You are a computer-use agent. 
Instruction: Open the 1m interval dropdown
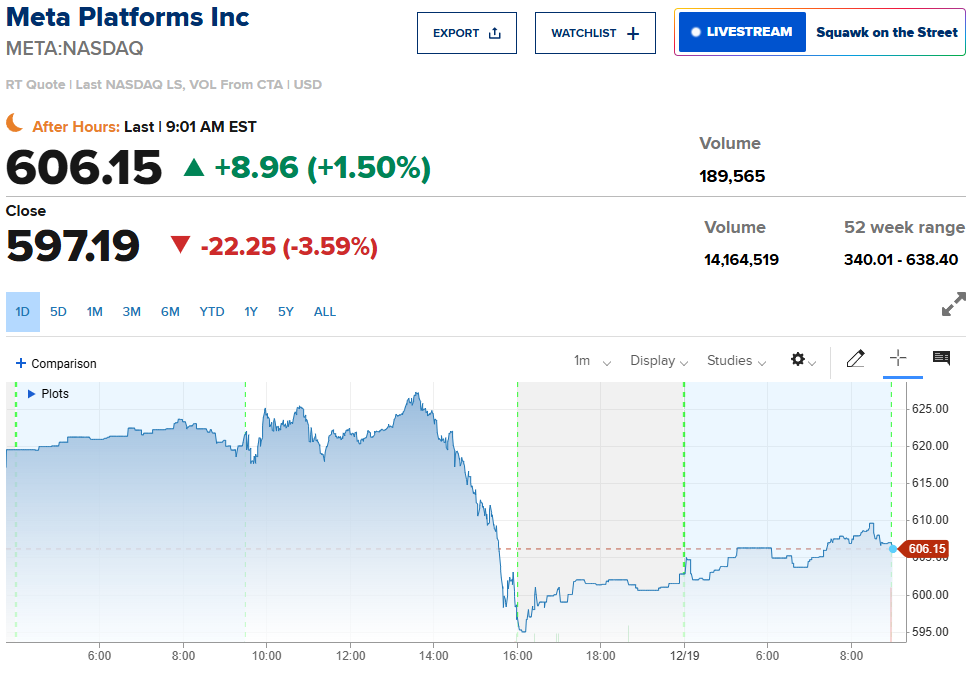click(592, 361)
